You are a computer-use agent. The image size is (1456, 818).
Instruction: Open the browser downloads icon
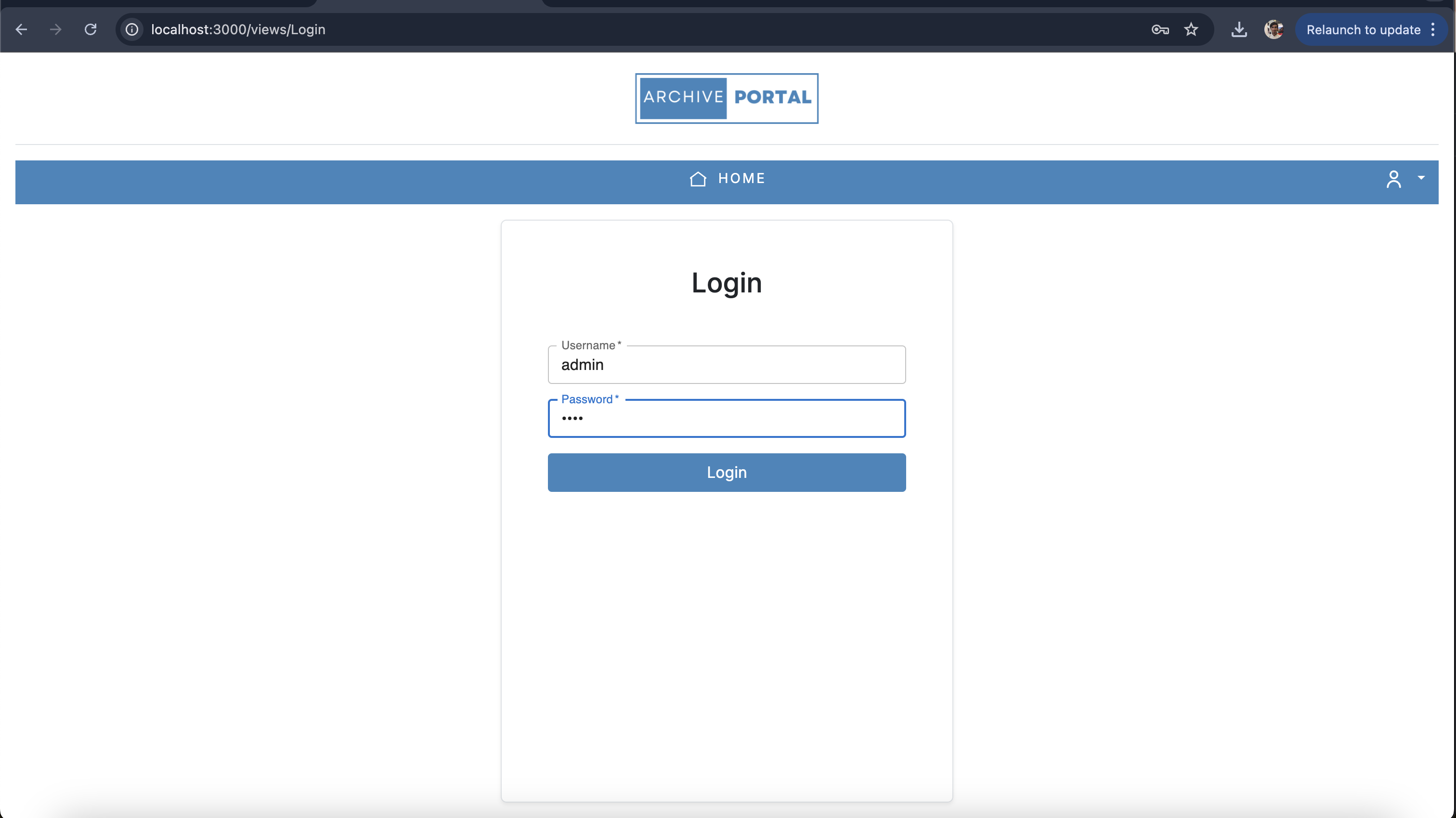(1239, 29)
